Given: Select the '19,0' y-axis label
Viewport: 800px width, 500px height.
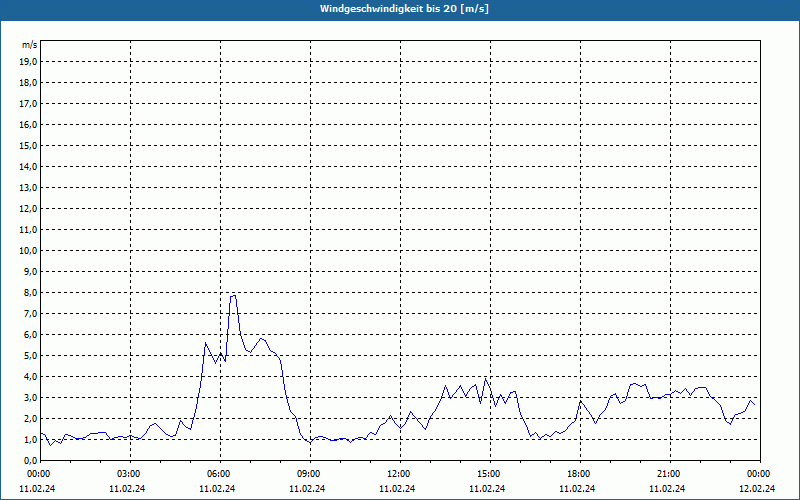Looking at the screenshot, I should click(x=28, y=62).
